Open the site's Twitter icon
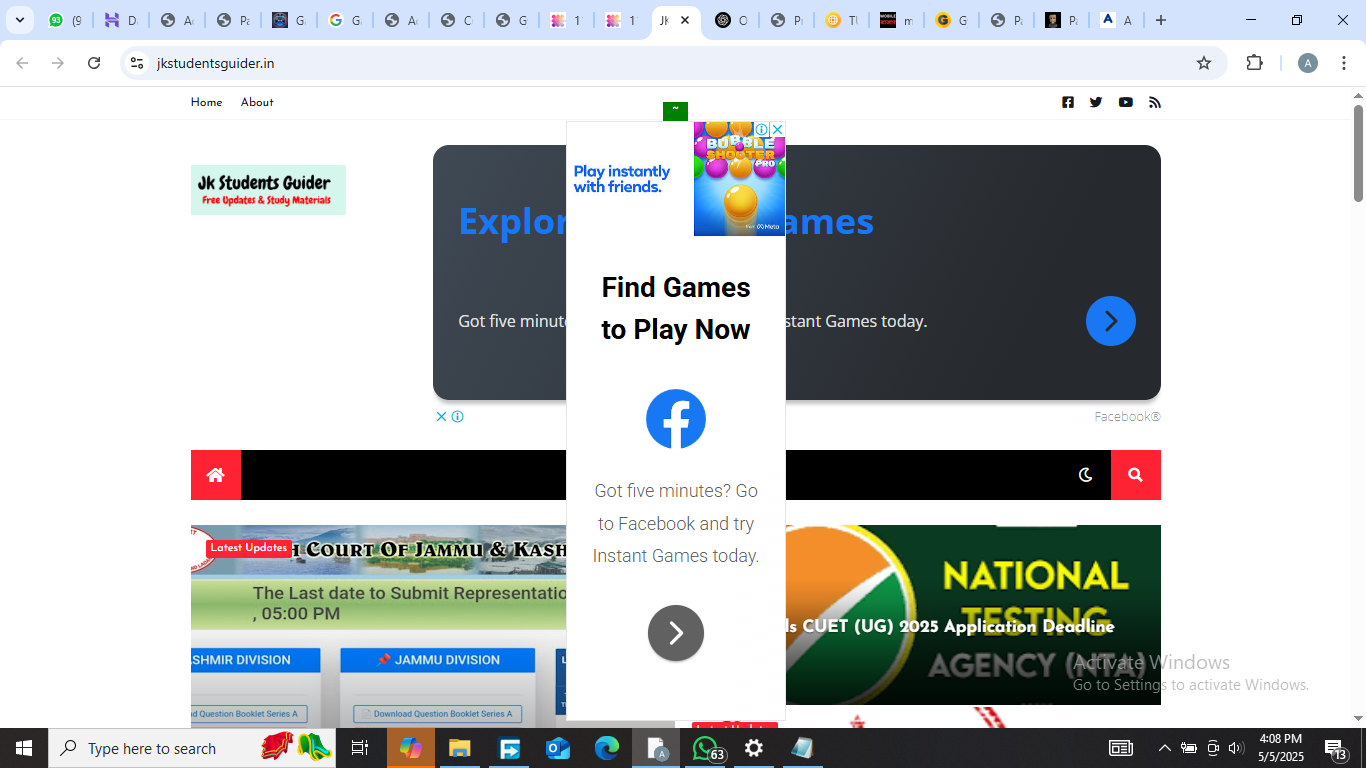 (x=1096, y=102)
